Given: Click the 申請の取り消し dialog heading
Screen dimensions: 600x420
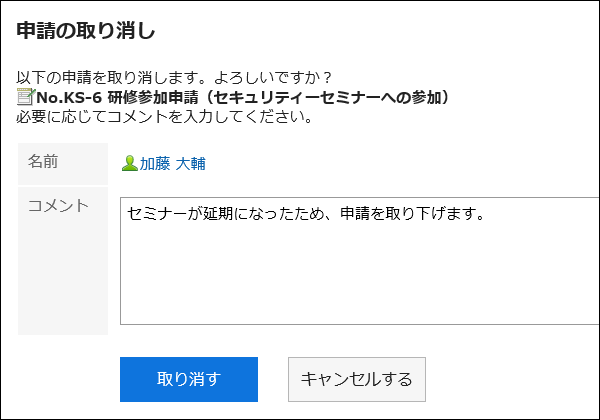Looking at the screenshot, I should [86, 30].
